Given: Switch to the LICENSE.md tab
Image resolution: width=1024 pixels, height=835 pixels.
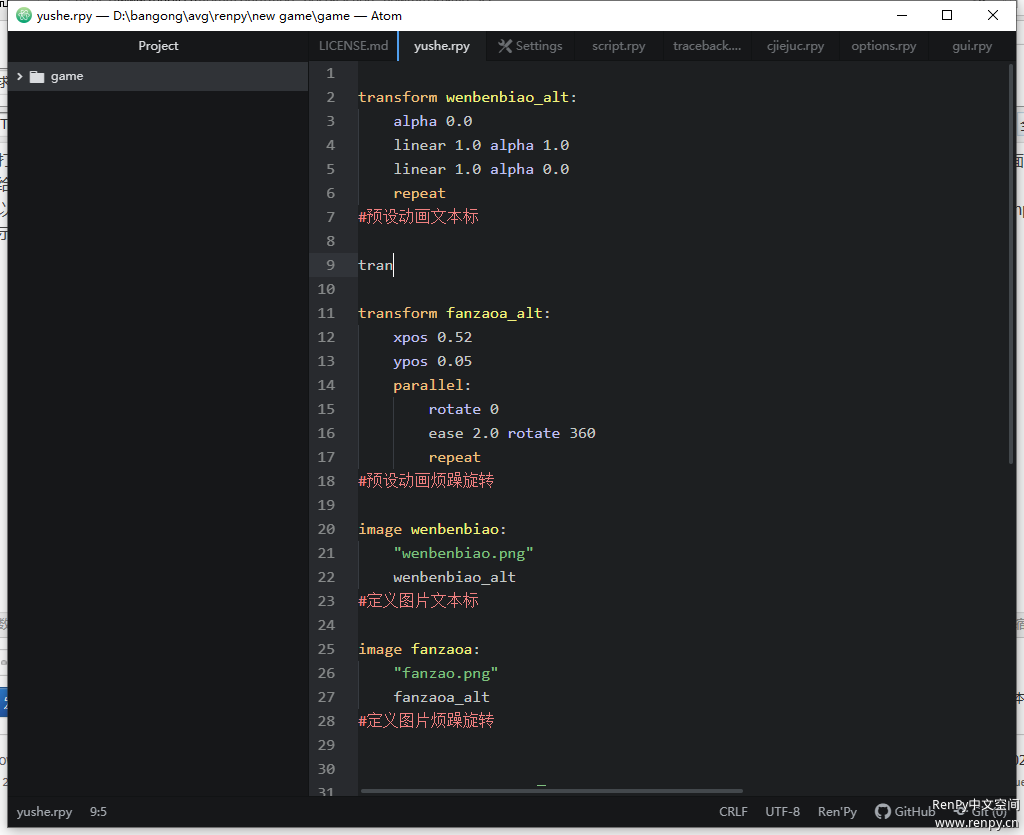Looking at the screenshot, I should pos(353,46).
